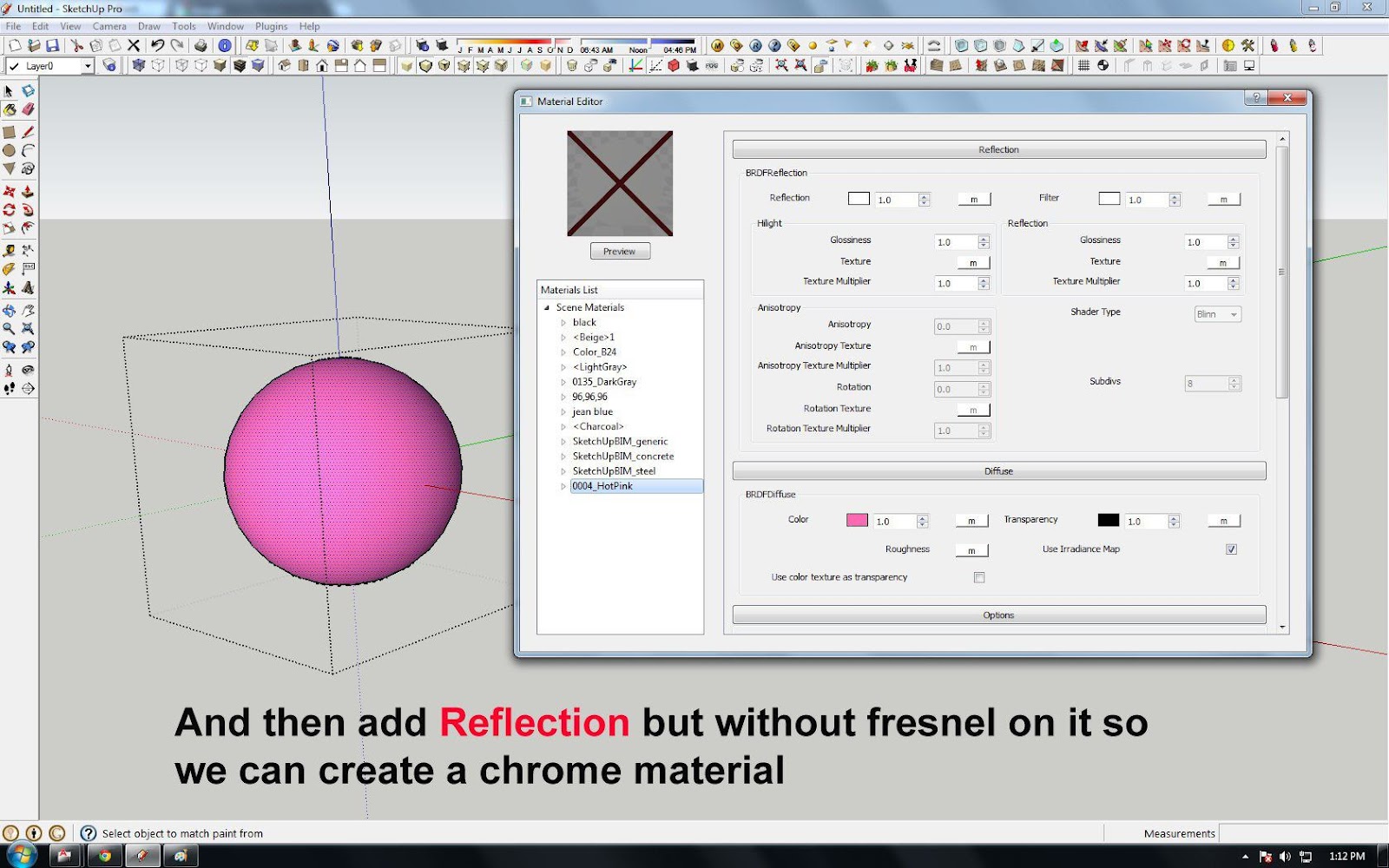The image size is (1389, 868).
Task: Expand the black material entry
Action: tap(563, 323)
